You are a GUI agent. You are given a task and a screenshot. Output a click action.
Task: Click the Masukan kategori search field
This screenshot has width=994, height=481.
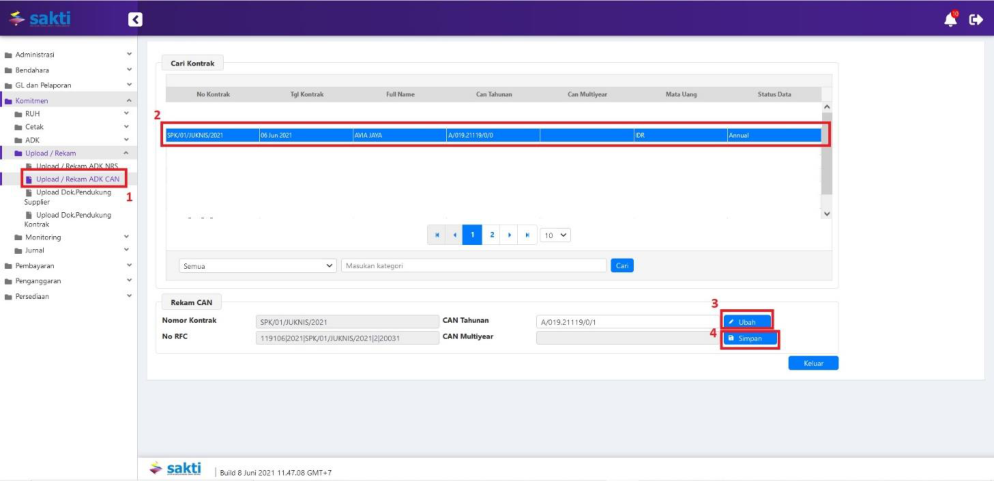(x=473, y=266)
